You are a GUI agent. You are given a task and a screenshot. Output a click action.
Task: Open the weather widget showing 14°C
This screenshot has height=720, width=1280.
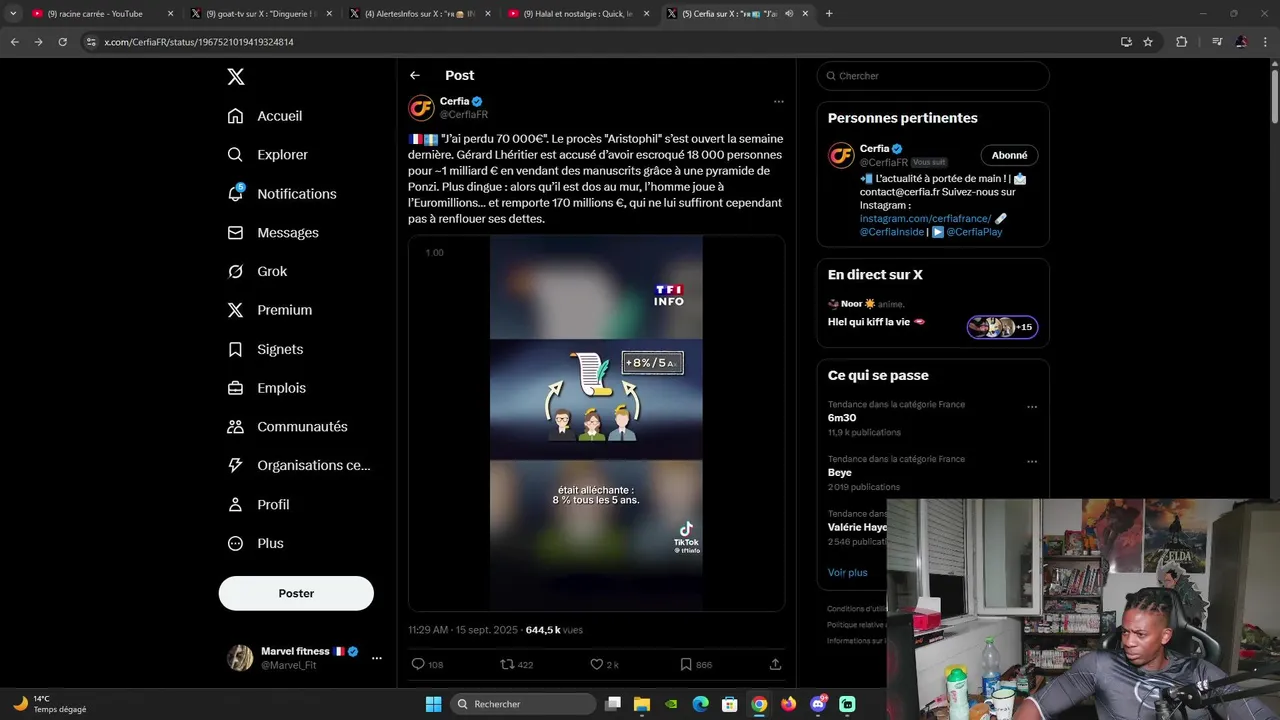(50, 704)
